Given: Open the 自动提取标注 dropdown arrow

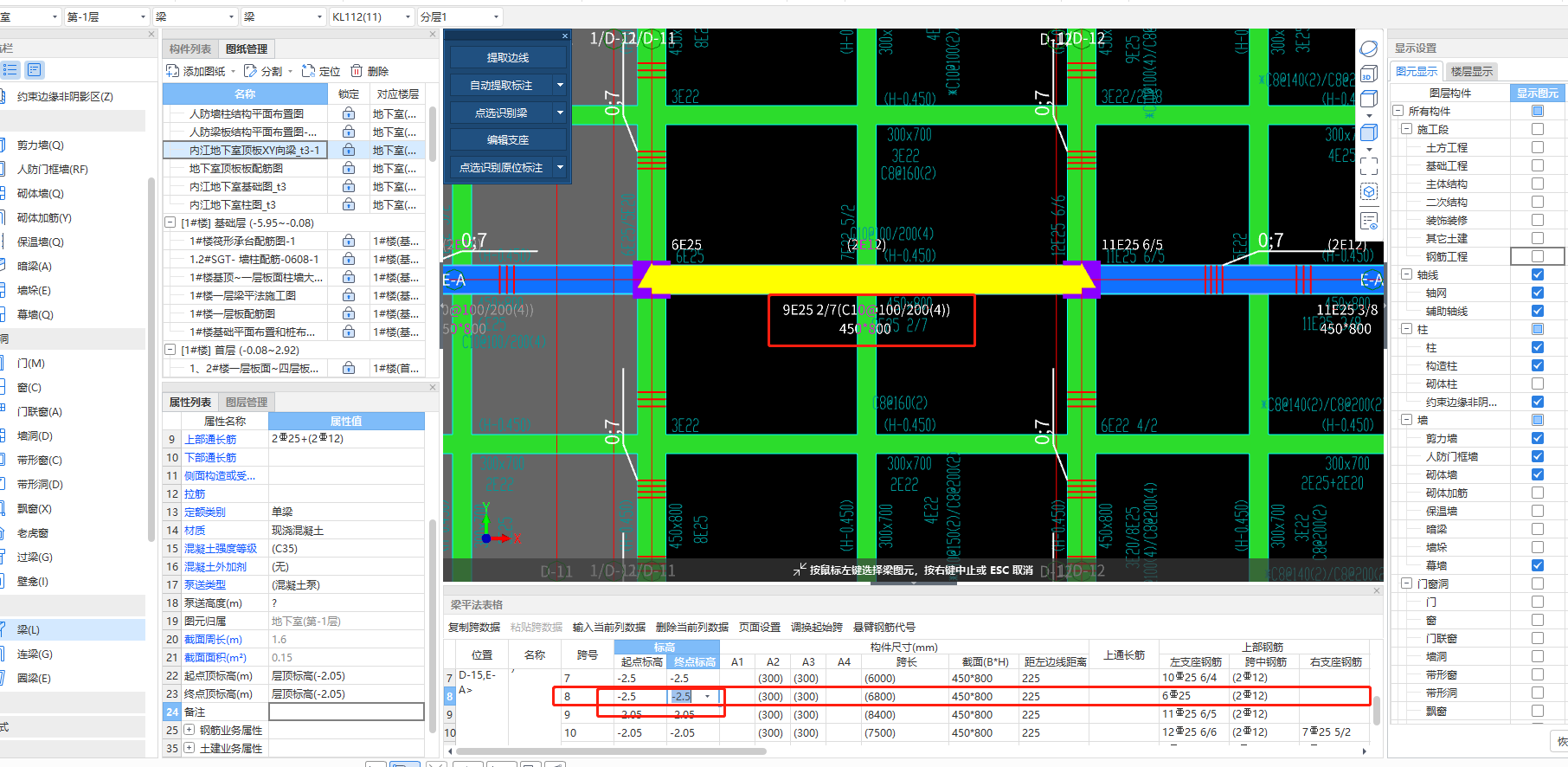Looking at the screenshot, I should click(x=560, y=85).
